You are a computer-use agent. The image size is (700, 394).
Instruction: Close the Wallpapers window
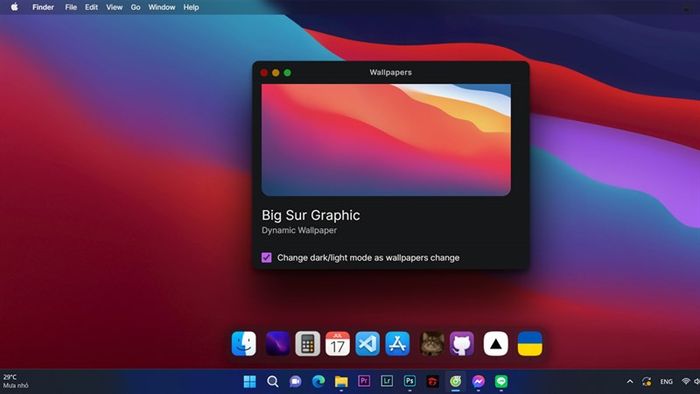click(264, 73)
